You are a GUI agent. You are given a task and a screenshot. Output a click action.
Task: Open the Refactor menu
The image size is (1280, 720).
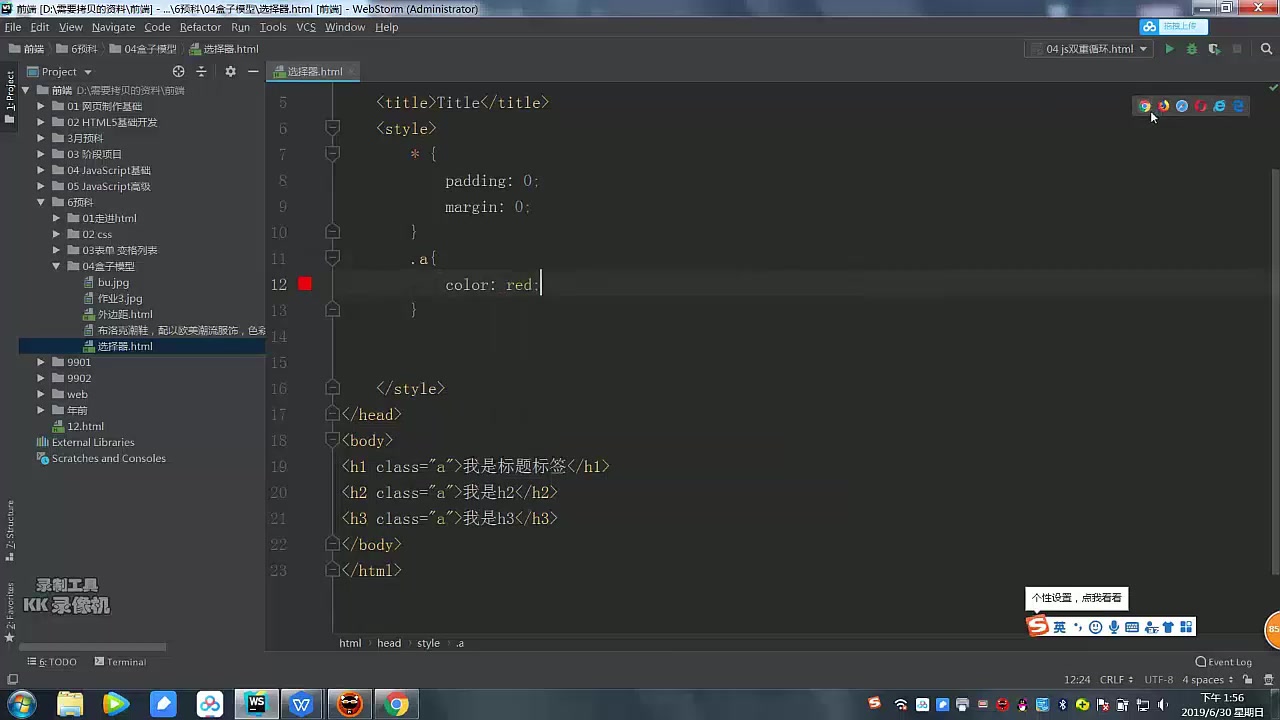coord(200,27)
